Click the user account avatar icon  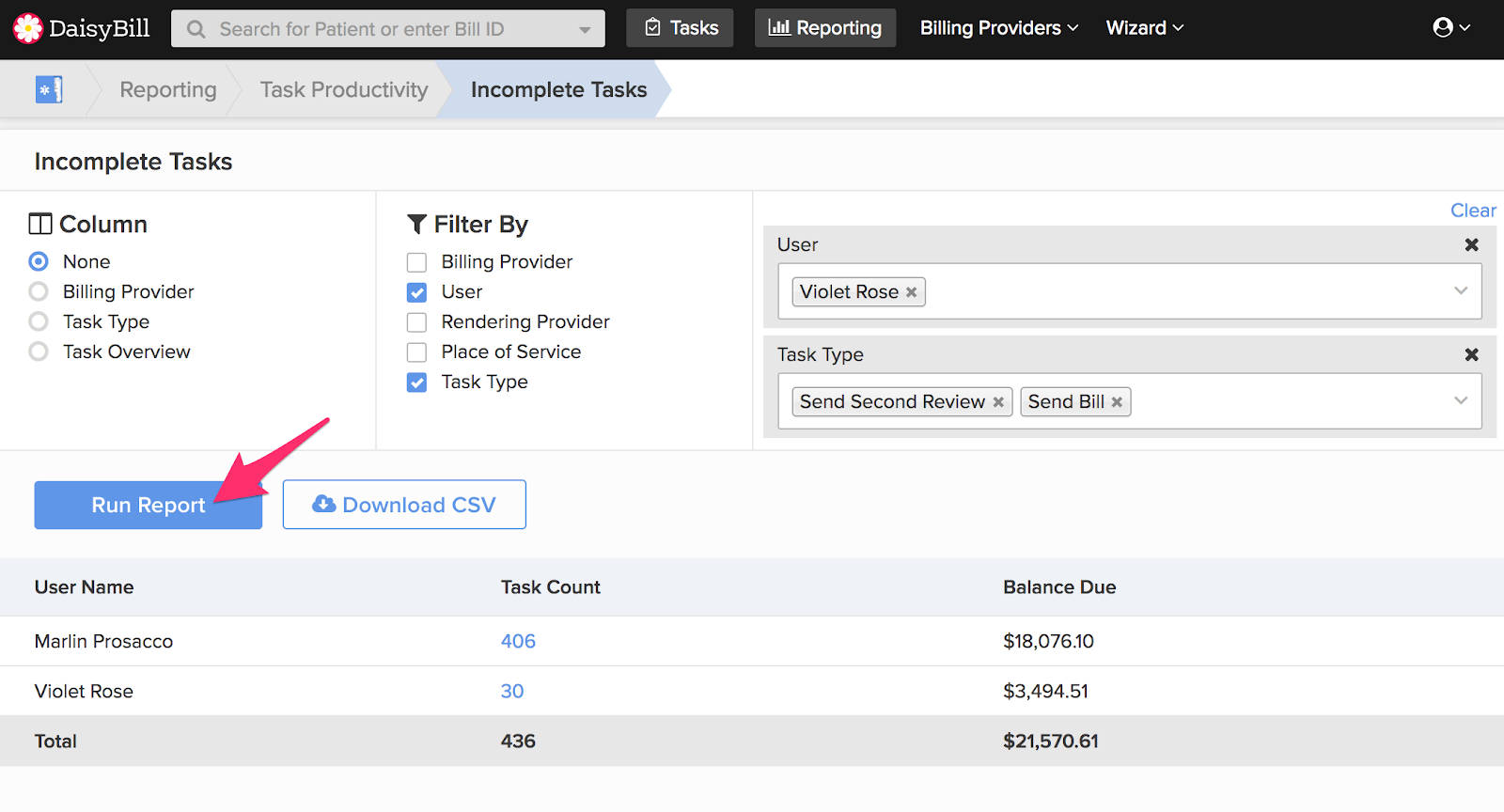[x=1443, y=28]
